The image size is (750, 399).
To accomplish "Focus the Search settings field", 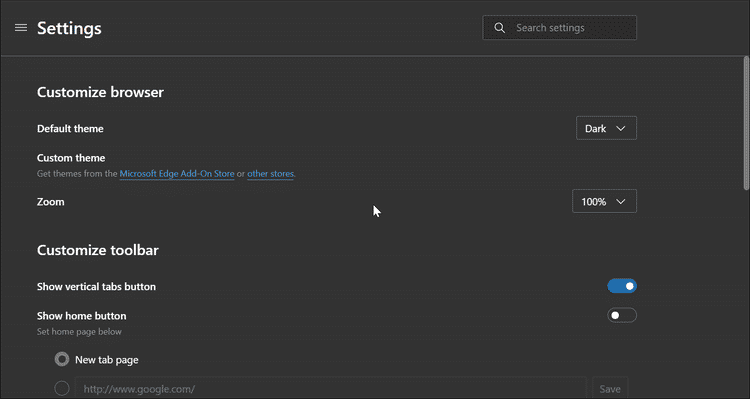I will [x=560, y=28].
